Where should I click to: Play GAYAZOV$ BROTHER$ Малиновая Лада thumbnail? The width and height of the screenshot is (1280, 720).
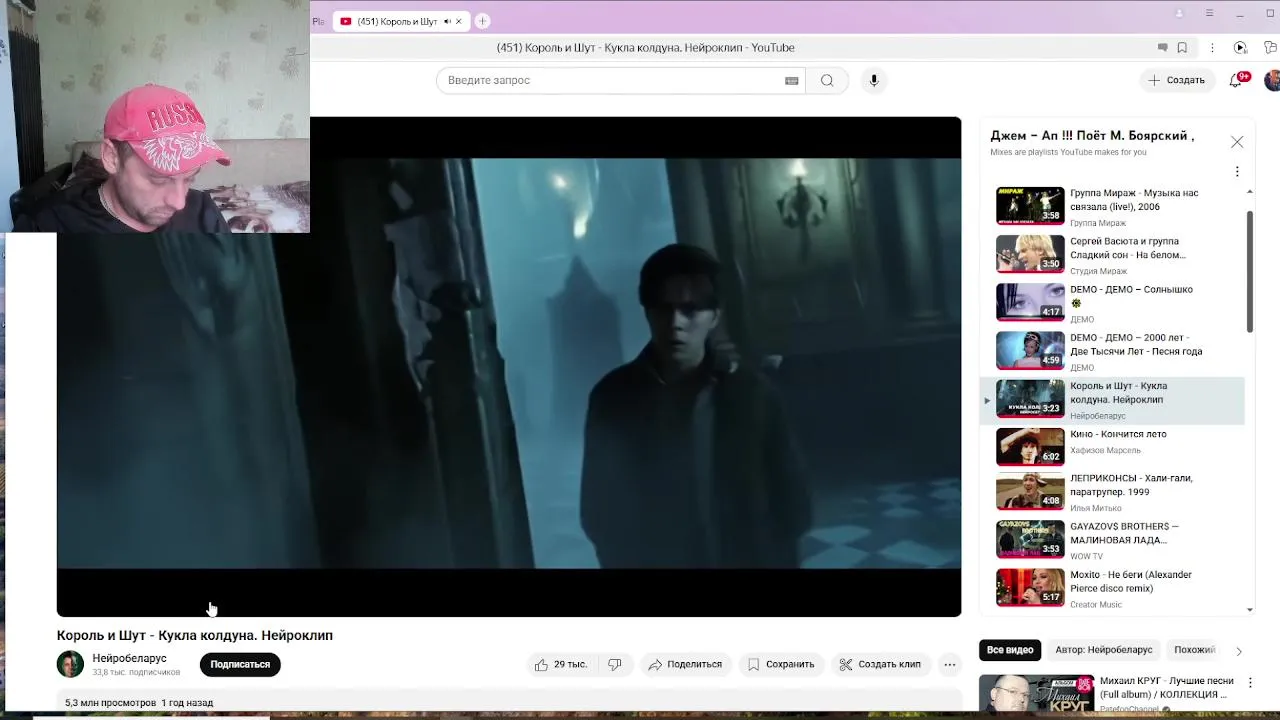(1030, 538)
